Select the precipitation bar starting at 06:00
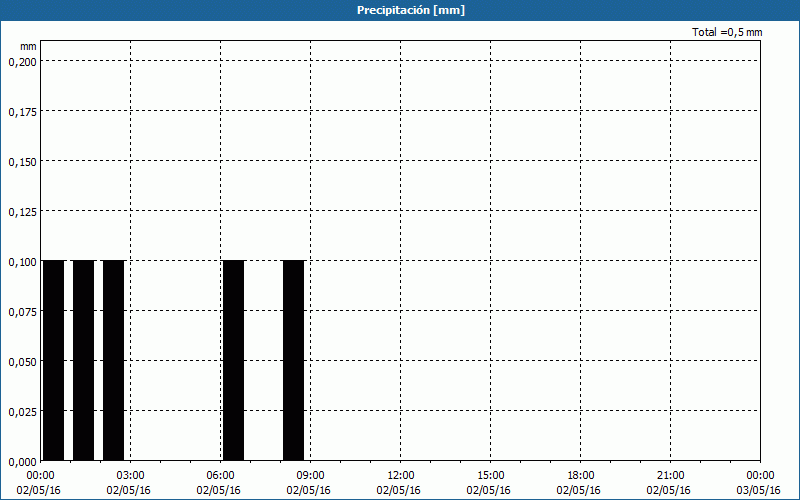The image size is (800, 500). click(x=233, y=360)
